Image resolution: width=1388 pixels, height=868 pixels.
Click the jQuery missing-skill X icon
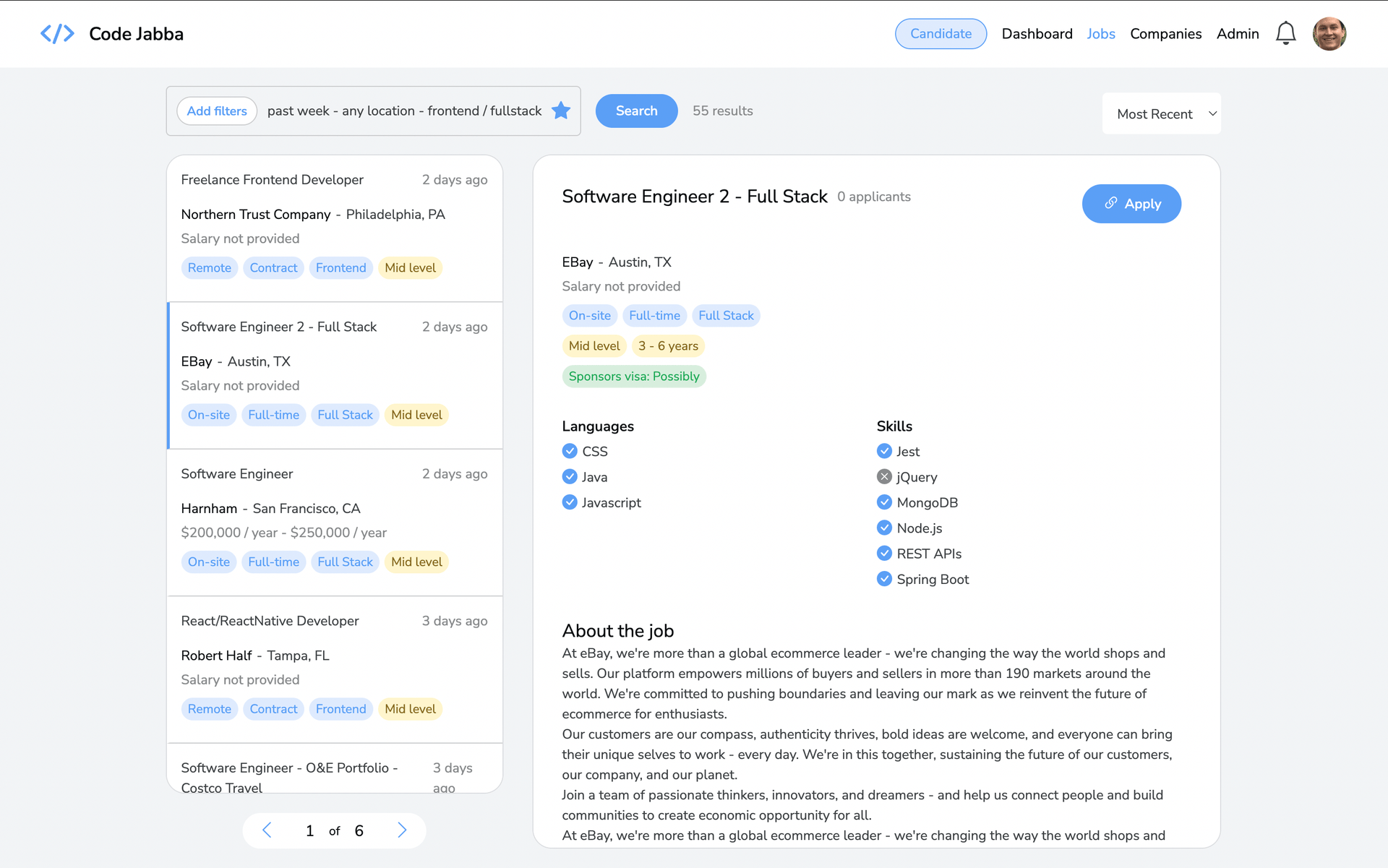(x=884, y=477)
